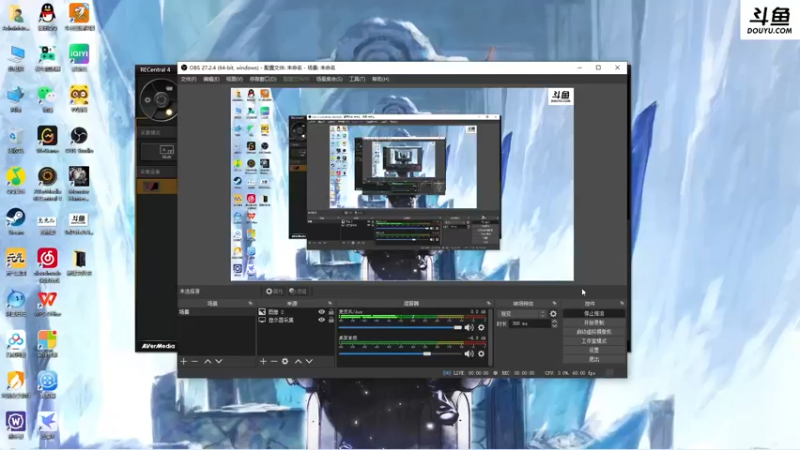
Task: Click the Settings button in Controls
Action: (x=594, y=350)
